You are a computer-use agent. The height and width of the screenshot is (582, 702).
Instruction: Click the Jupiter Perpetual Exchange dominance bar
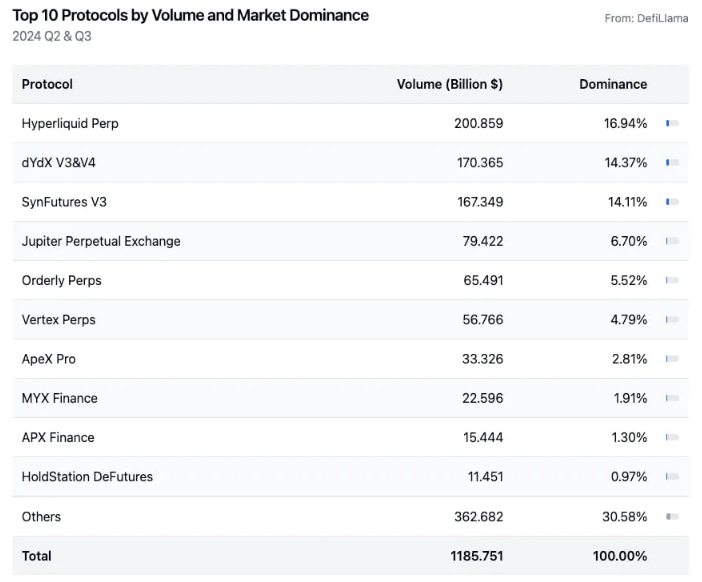(x=672, y=241)
